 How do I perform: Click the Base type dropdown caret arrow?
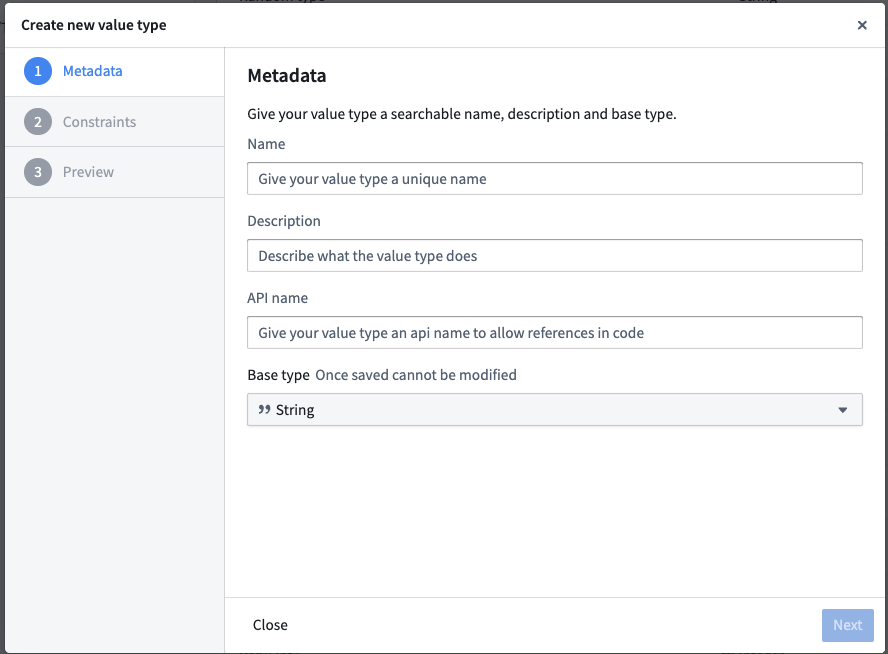coord(843,410)
